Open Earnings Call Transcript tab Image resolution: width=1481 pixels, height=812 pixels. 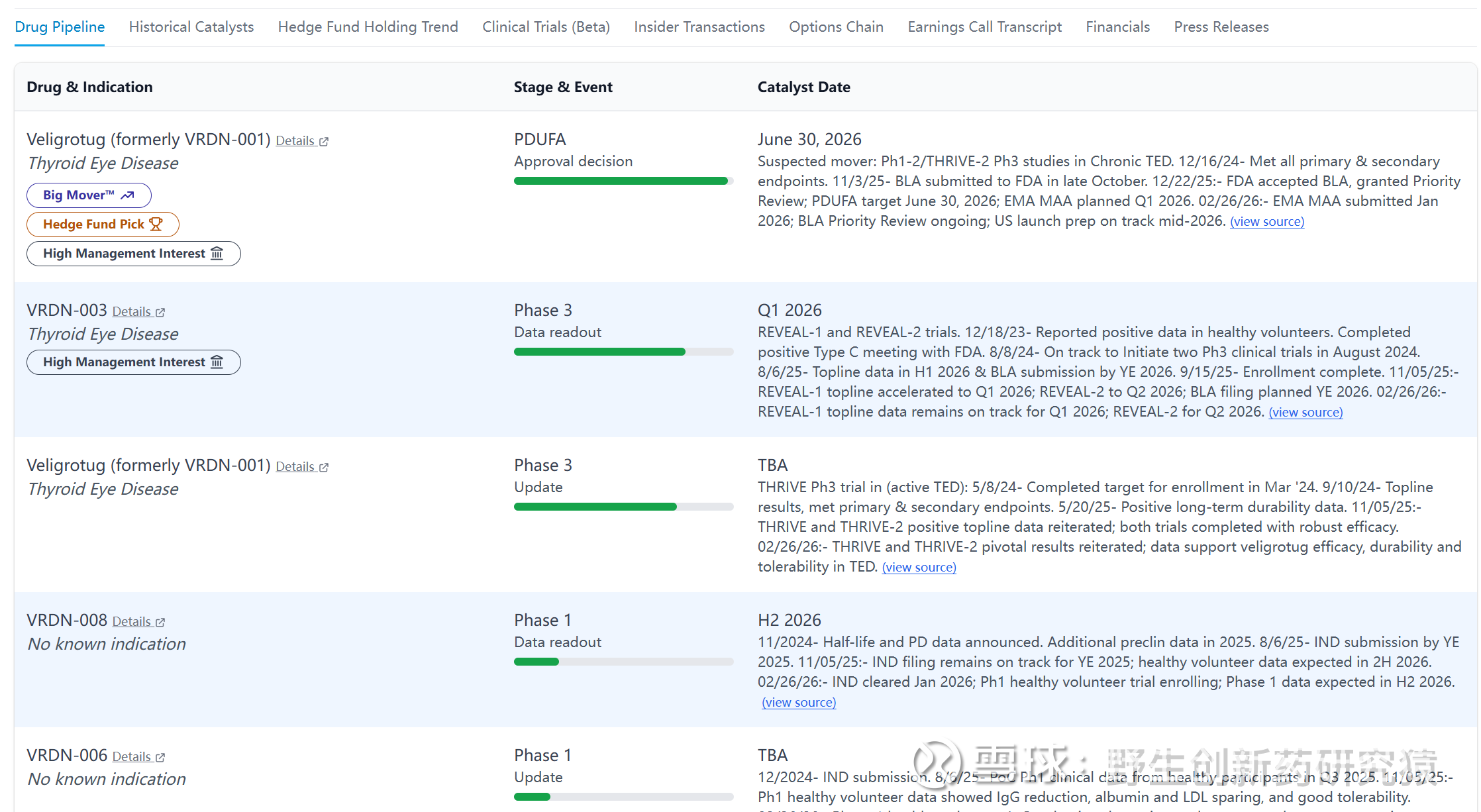coord(984,27)
